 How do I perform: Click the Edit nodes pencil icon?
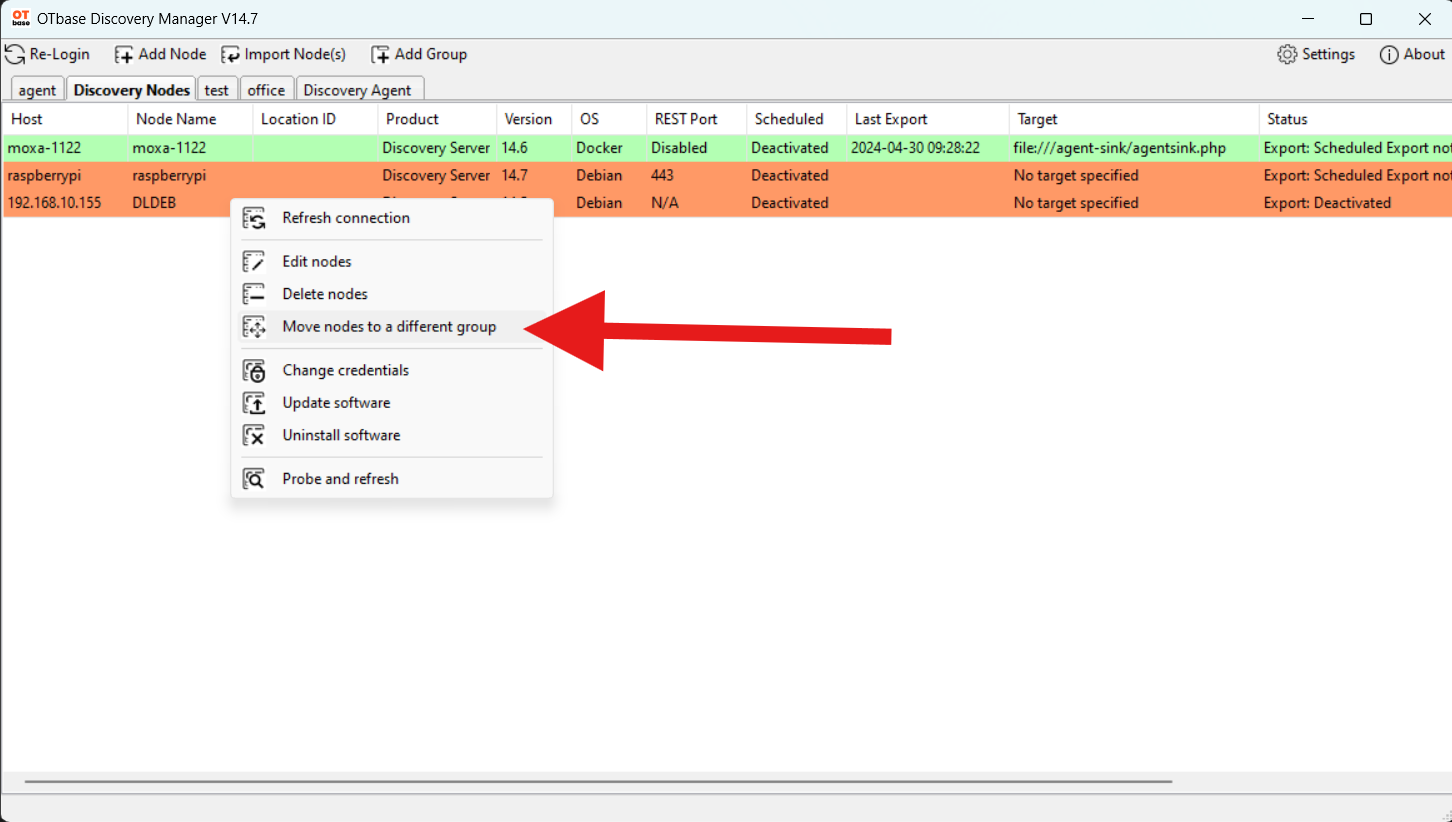pos(254,262)
